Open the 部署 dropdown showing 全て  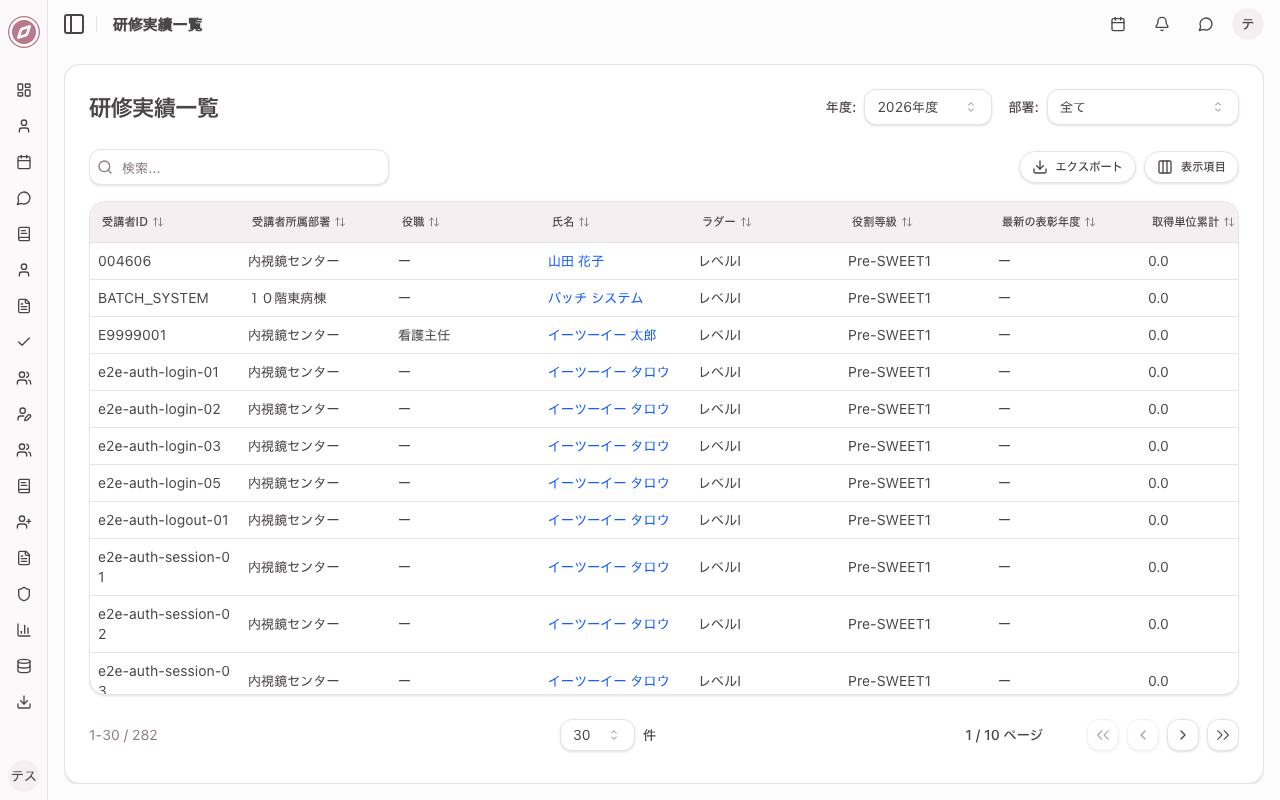click(1143, 107)
